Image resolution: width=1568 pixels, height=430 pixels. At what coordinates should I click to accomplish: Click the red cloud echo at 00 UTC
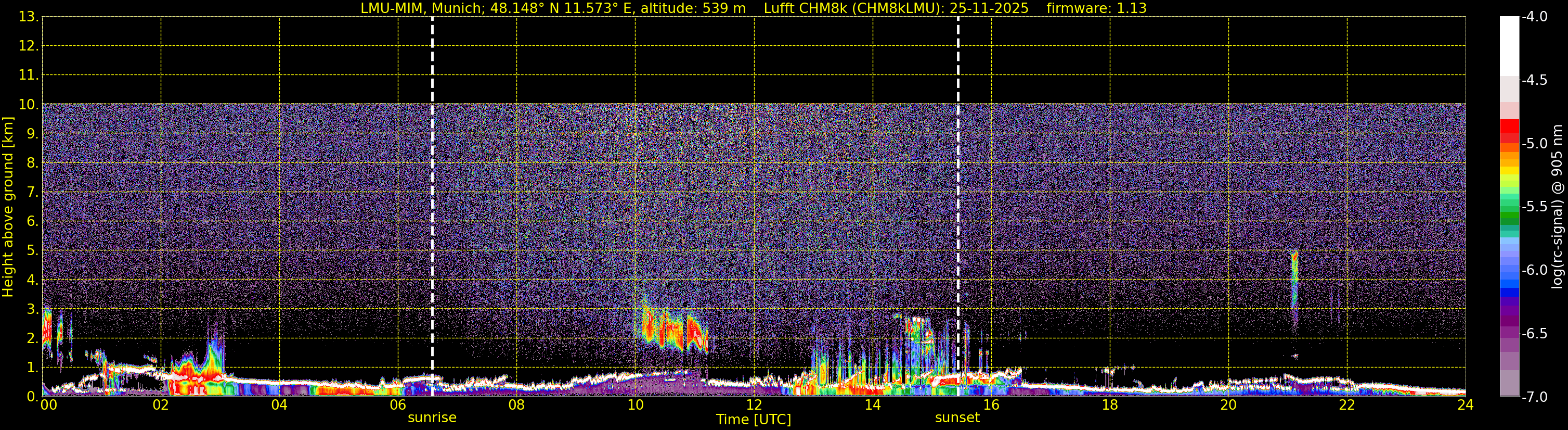47,332
